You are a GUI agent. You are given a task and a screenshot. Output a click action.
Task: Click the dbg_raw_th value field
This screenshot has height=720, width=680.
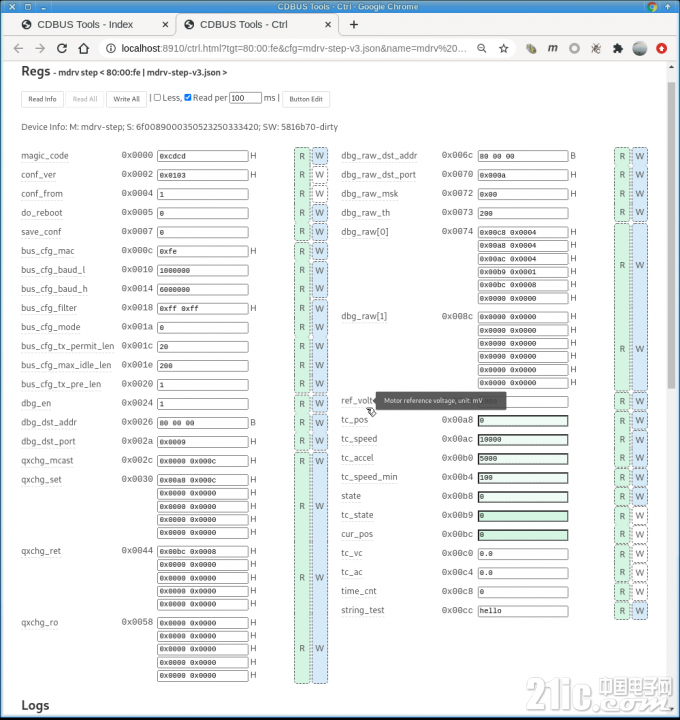pyautogui.click(x=523, y=213)
